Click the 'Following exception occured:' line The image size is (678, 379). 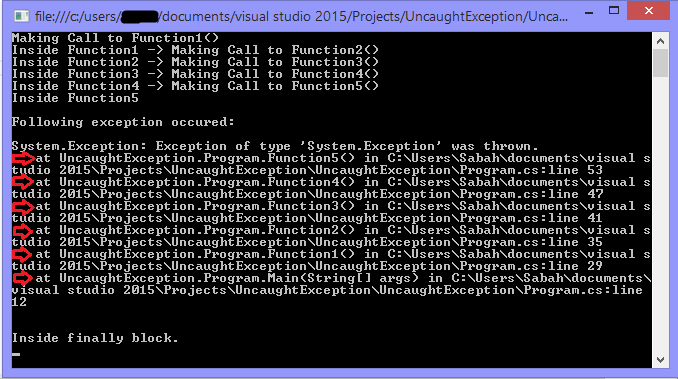tap(123, 122)
